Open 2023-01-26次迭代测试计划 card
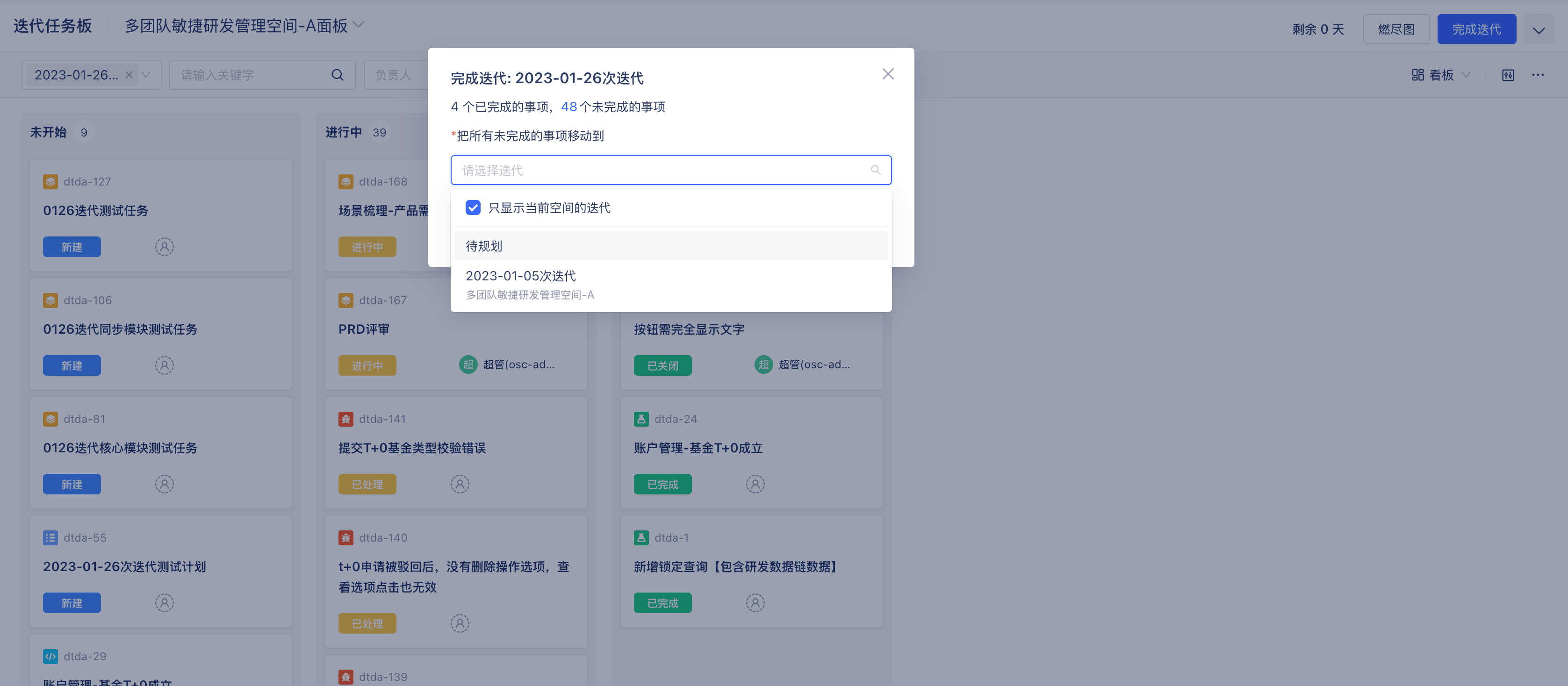Viewport: 1568px width, 686px height. 124,567
